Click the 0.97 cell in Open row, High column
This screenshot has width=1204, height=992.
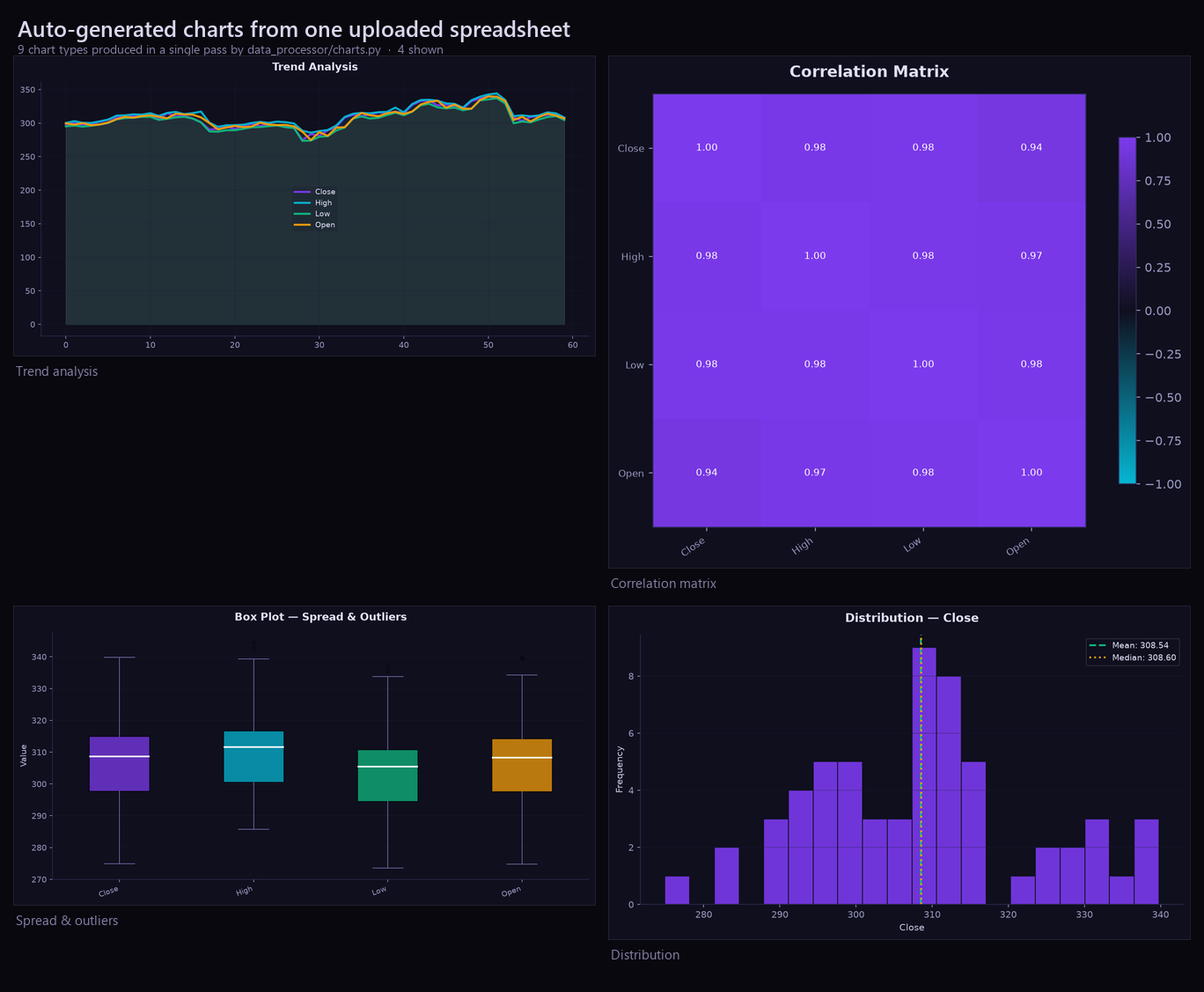tap(815, 473)
